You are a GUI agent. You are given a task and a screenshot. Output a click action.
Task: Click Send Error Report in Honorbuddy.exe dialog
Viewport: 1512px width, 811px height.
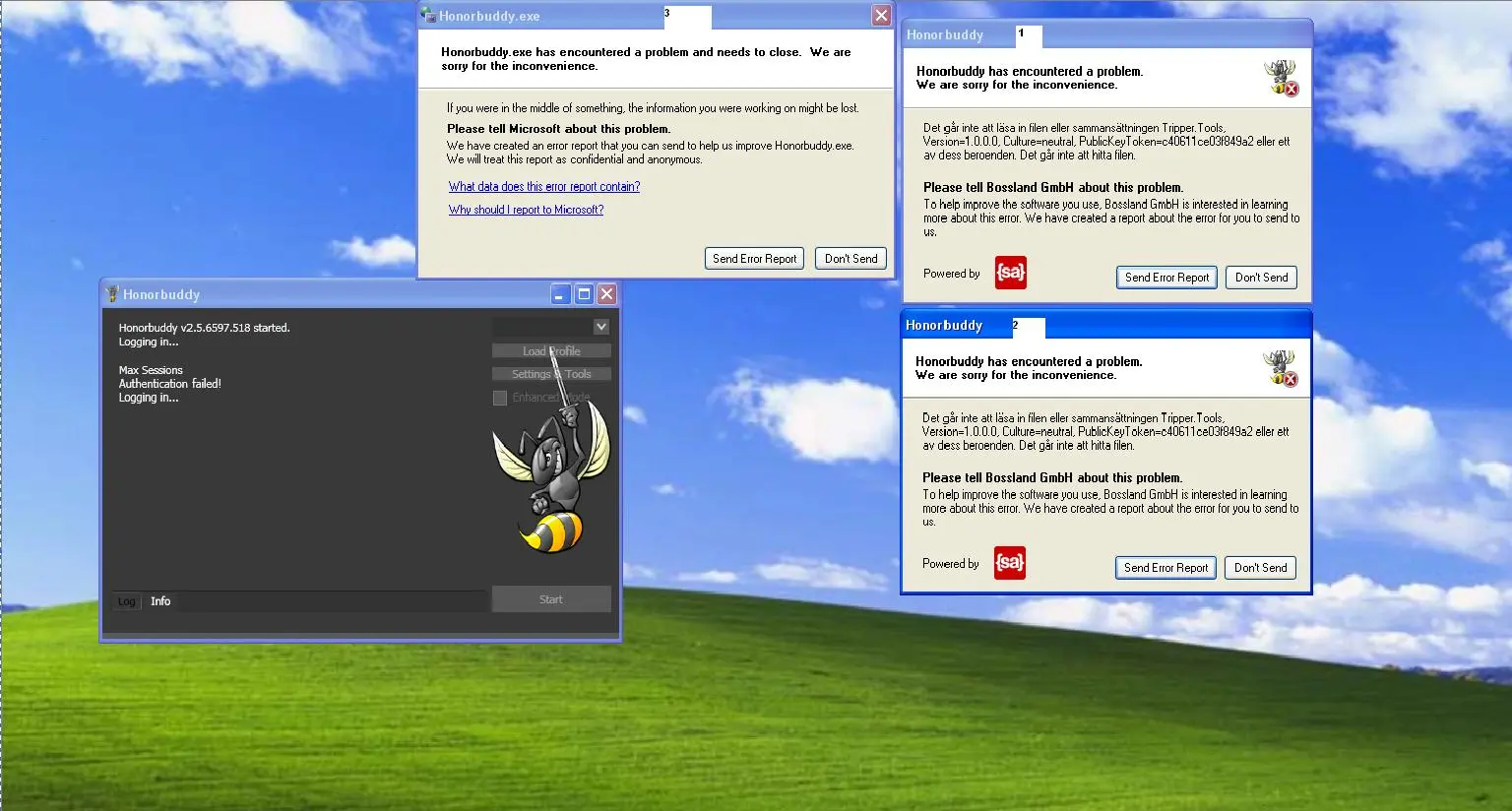coord(754,259)
